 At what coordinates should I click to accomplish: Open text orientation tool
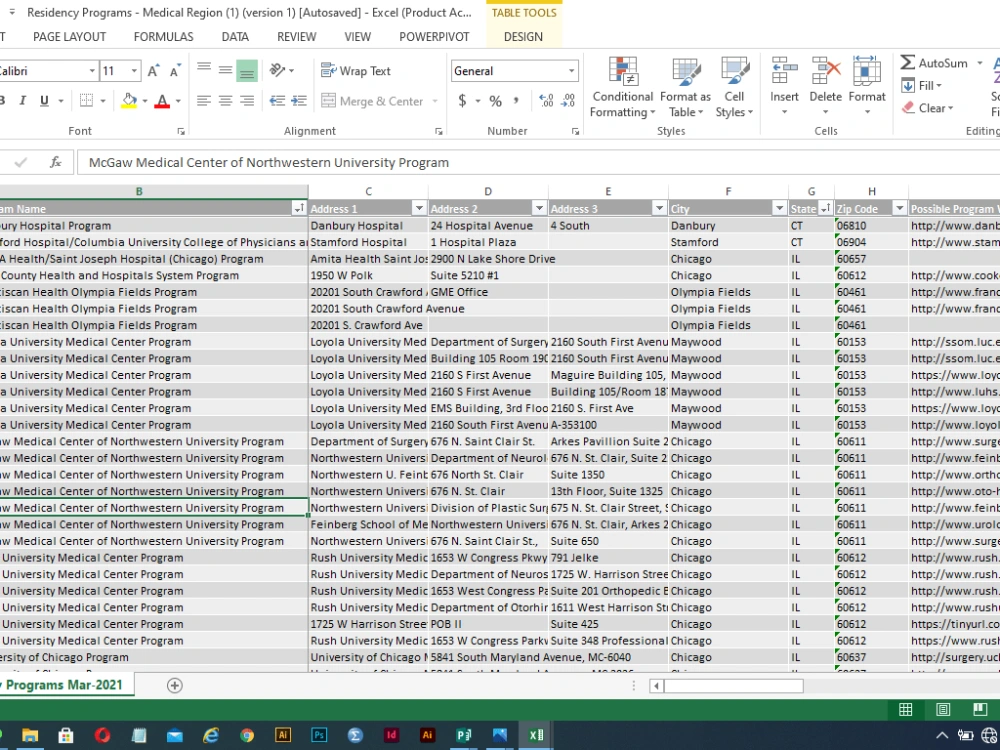click(277, 70)
